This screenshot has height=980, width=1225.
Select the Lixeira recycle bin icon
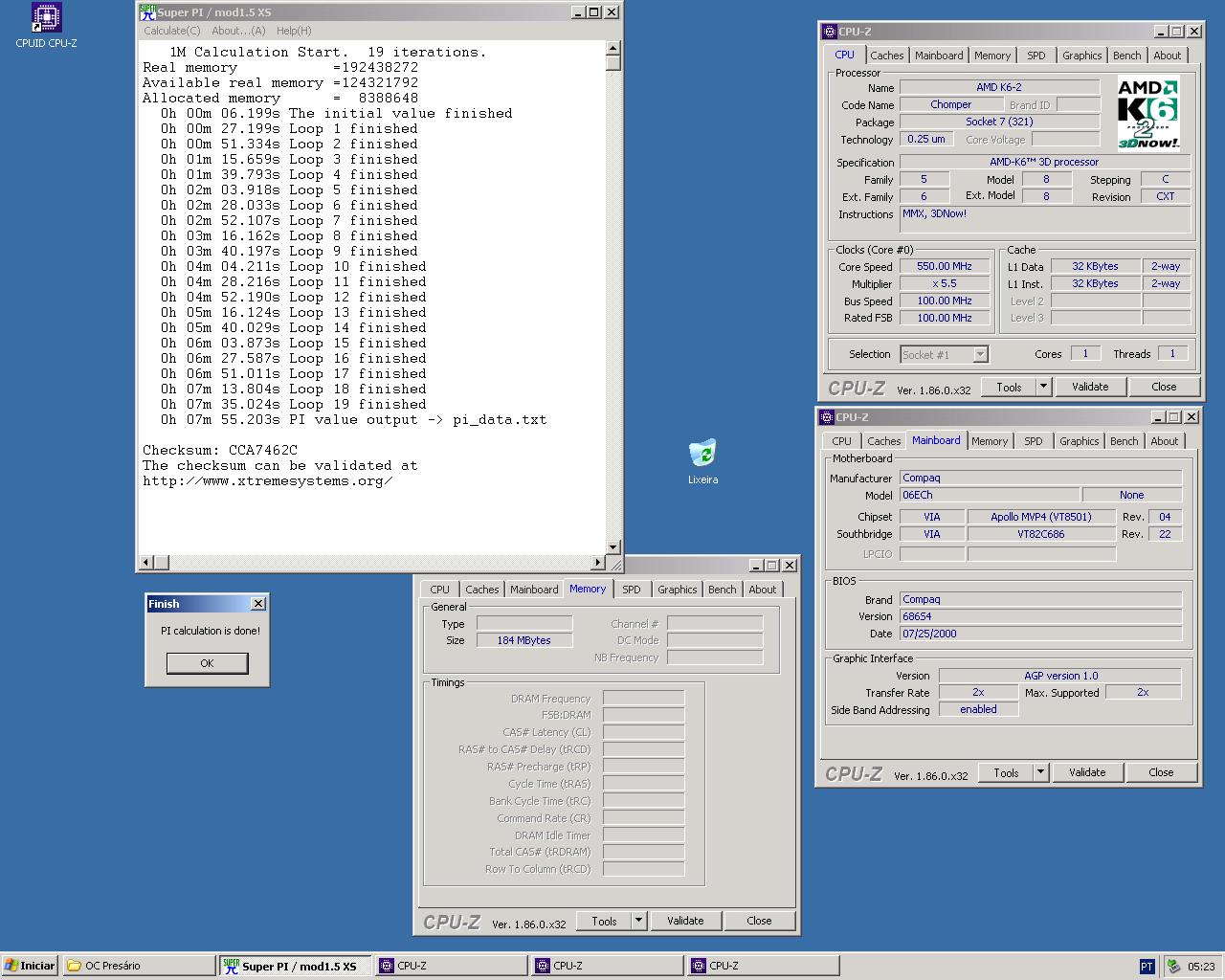702,454
